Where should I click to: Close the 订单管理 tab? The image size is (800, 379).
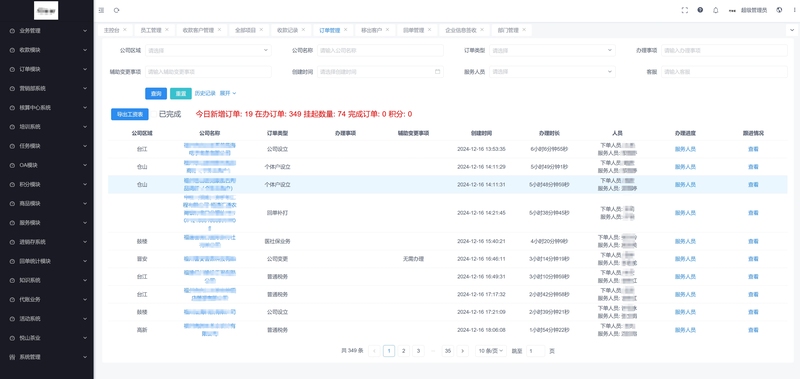point(345,30)
